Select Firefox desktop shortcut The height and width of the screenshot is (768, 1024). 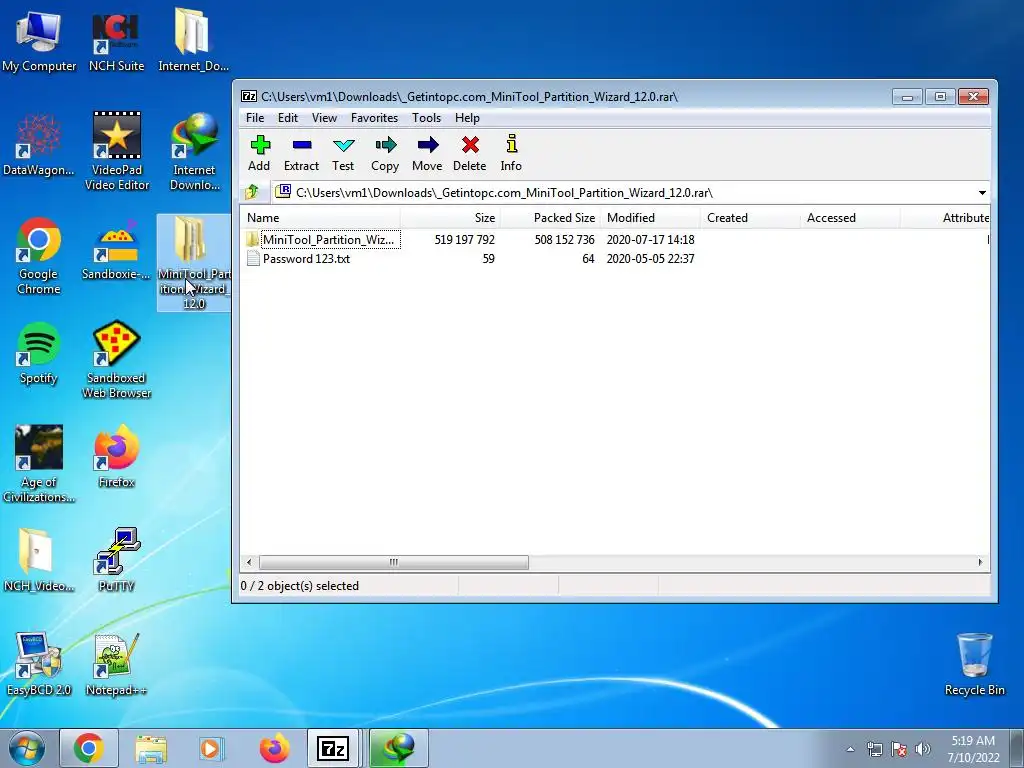[x=116, y=457]
